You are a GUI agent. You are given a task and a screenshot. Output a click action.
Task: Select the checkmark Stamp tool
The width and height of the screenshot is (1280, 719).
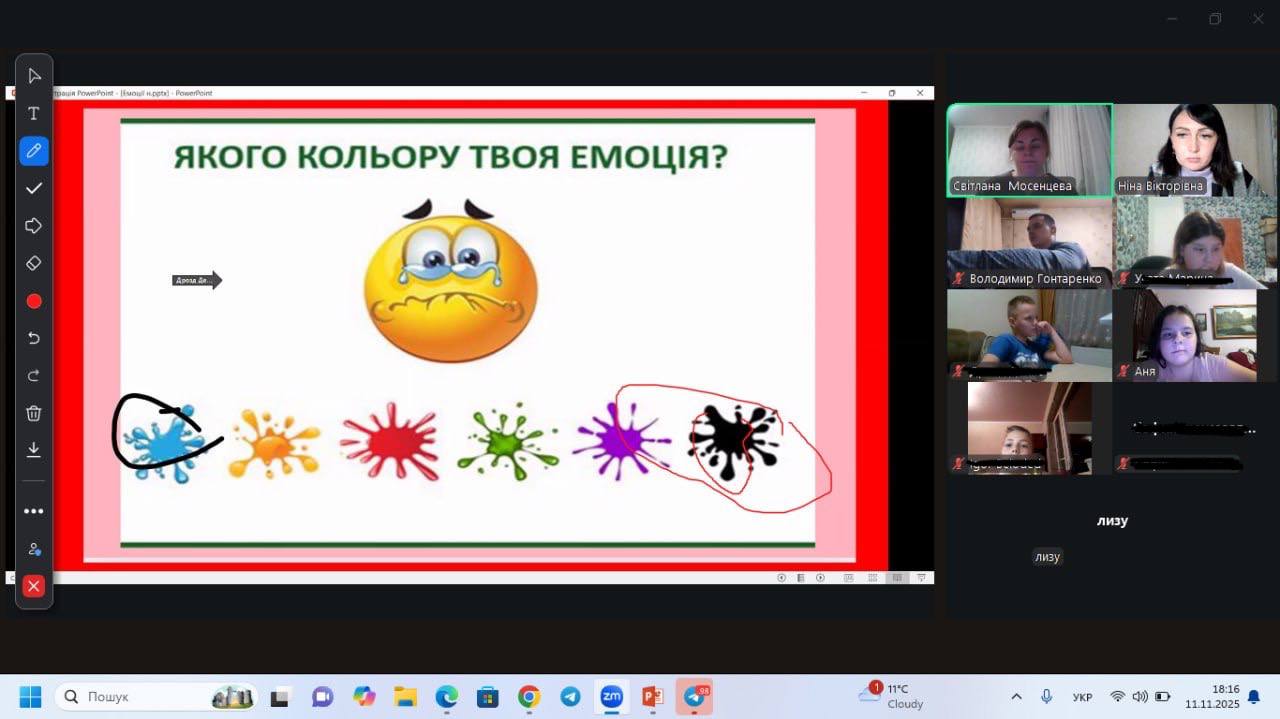[x=34, y=188]
